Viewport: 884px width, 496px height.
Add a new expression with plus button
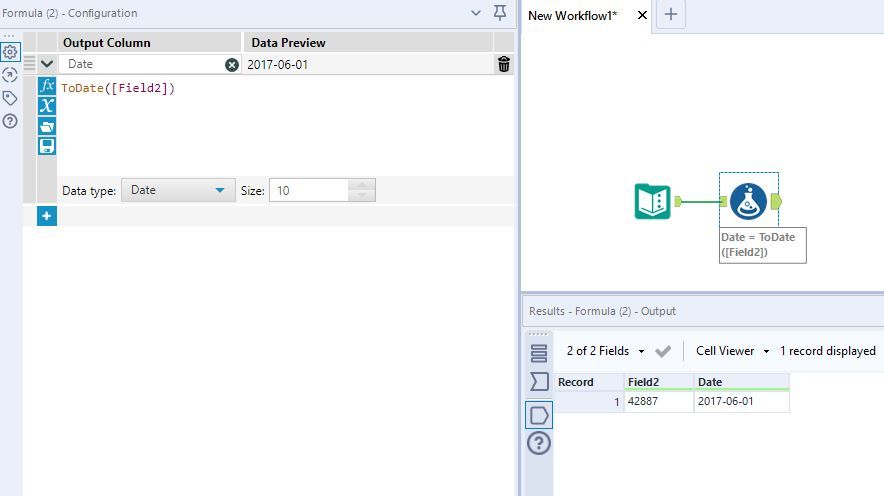pos(47,216)
